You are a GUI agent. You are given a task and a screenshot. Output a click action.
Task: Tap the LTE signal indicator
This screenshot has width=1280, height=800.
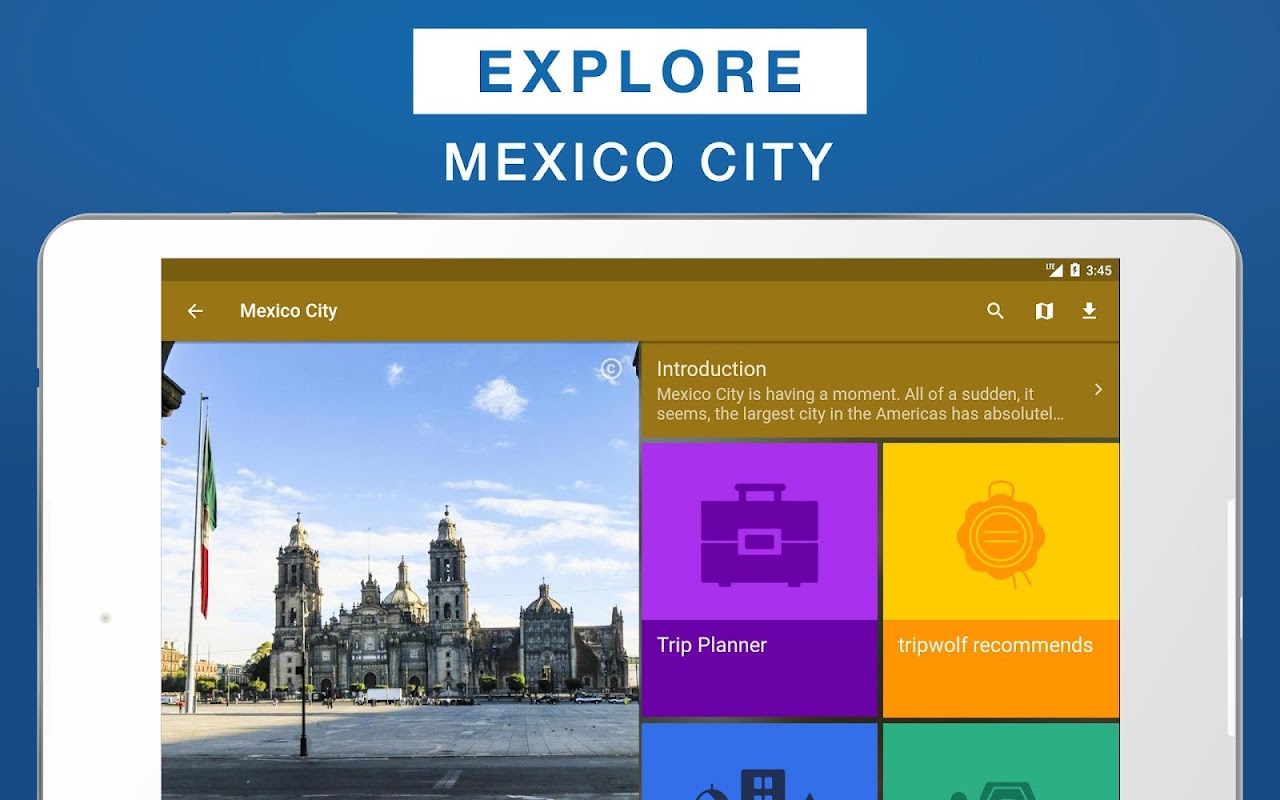pyautogui.click(x=1055, y=270)
